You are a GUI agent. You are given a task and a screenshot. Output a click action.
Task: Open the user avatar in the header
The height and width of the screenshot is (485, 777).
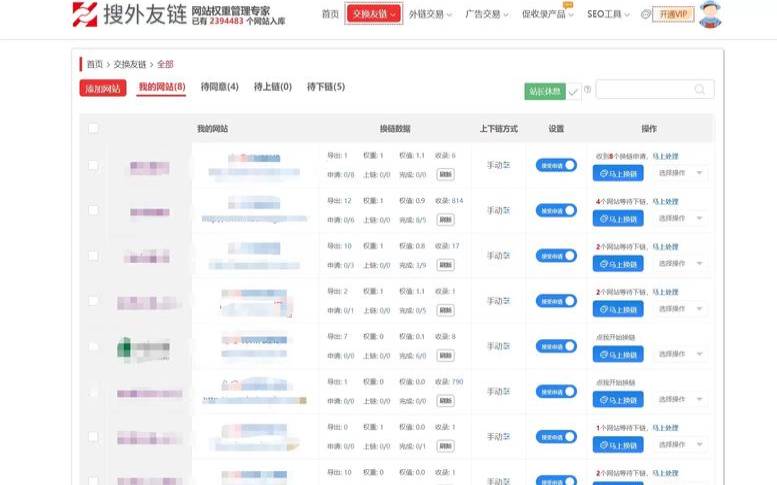710,14
